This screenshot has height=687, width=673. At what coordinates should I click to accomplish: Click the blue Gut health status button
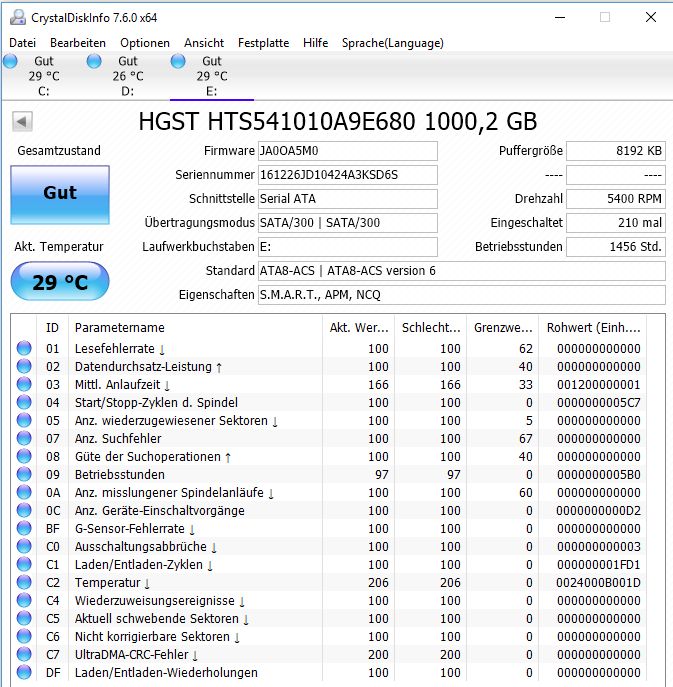(60, 195)
